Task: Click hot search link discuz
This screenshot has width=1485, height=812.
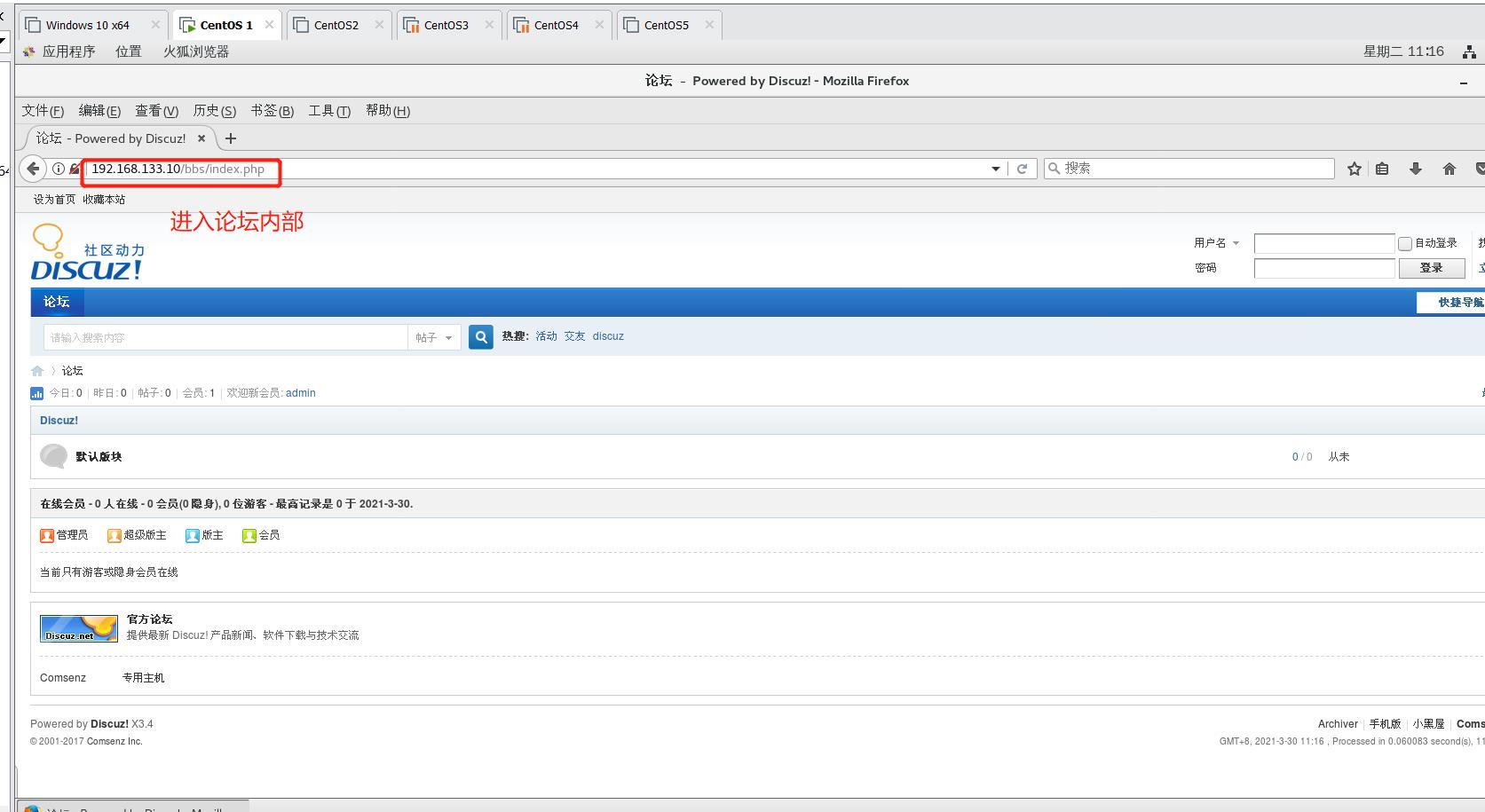Action: (x=608, y=336)
